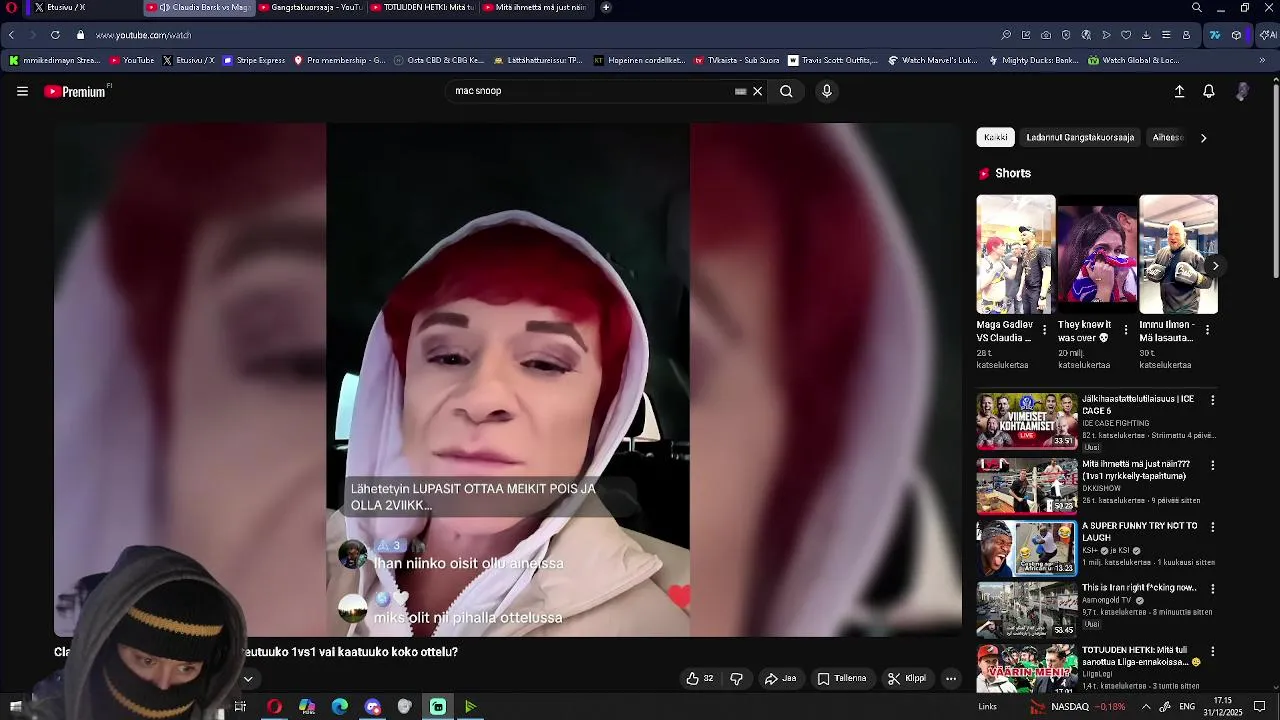Open Opera ad blocker shield icon

click(1066, 35)
